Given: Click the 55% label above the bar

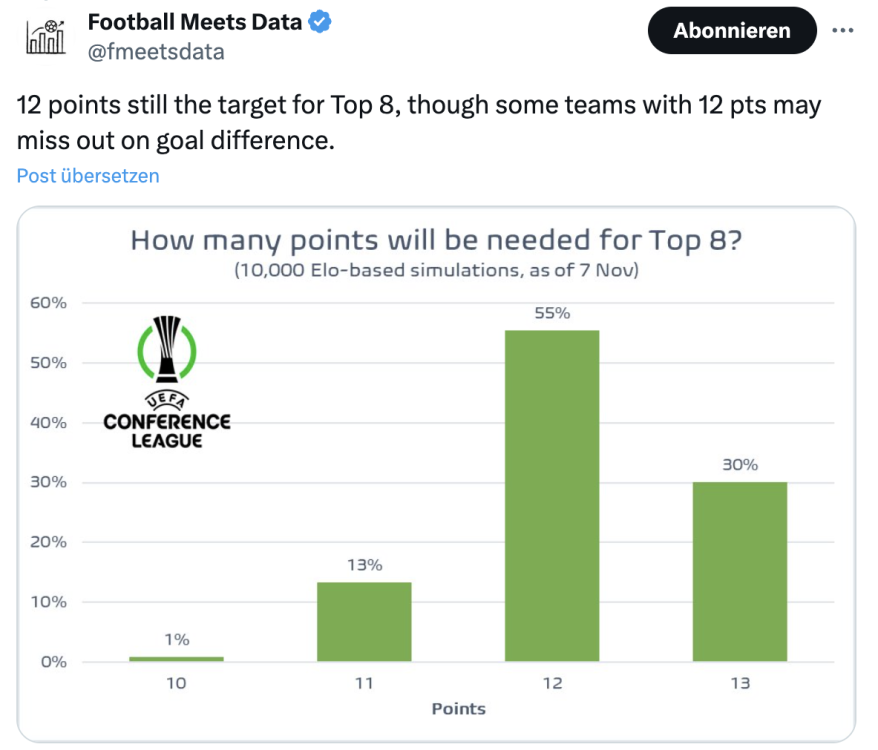Looking at the screenshot, I should [552, 313].
